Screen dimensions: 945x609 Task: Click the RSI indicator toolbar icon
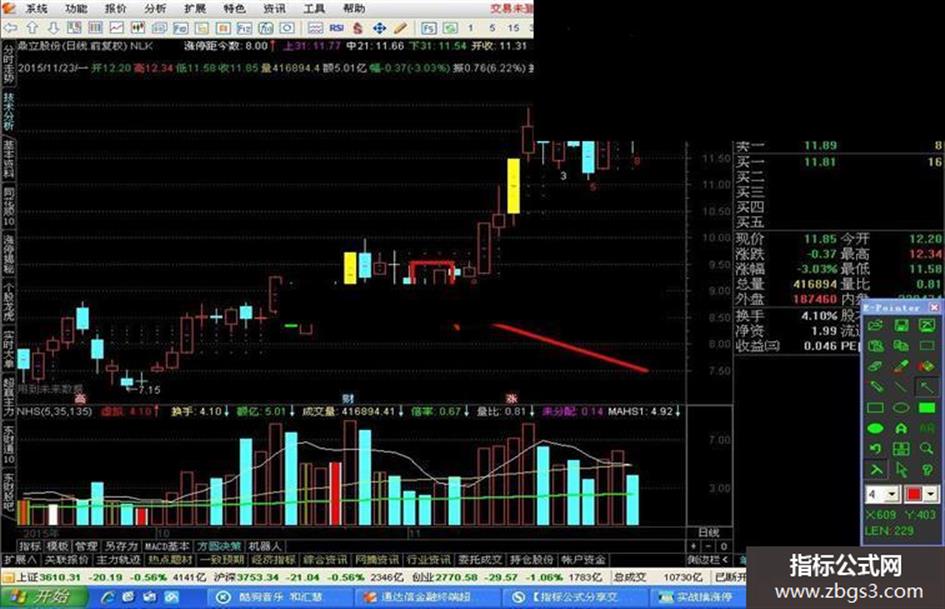pyautogui.click(x=336, y=28)
